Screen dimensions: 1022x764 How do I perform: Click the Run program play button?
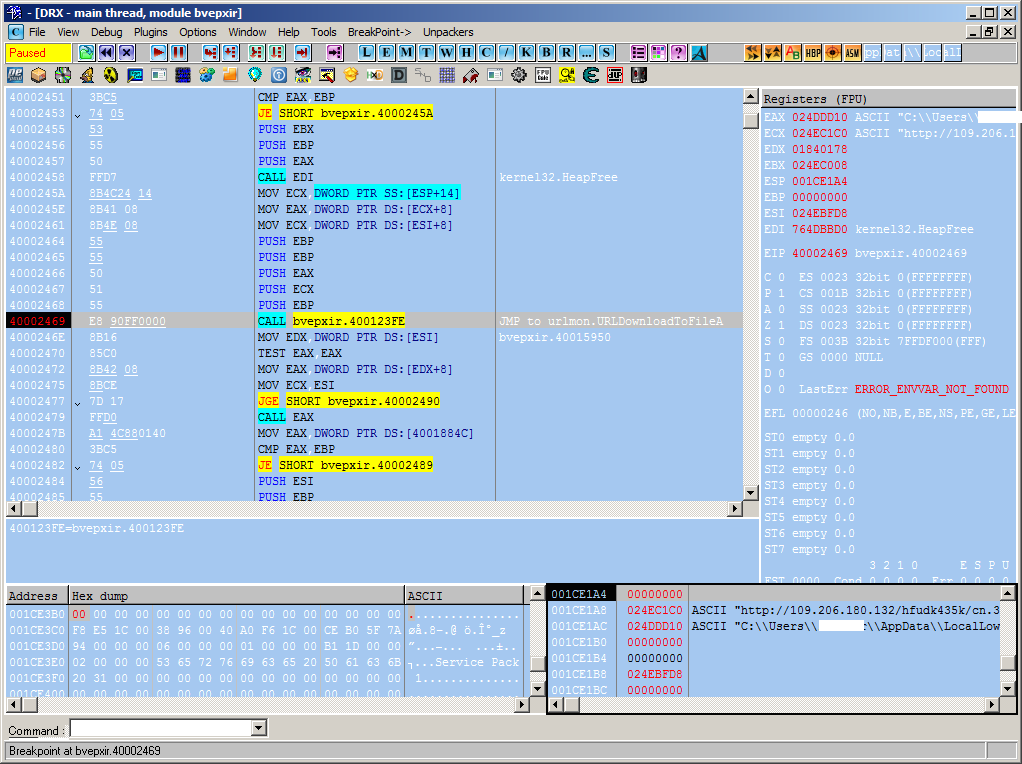click(159, 52)
